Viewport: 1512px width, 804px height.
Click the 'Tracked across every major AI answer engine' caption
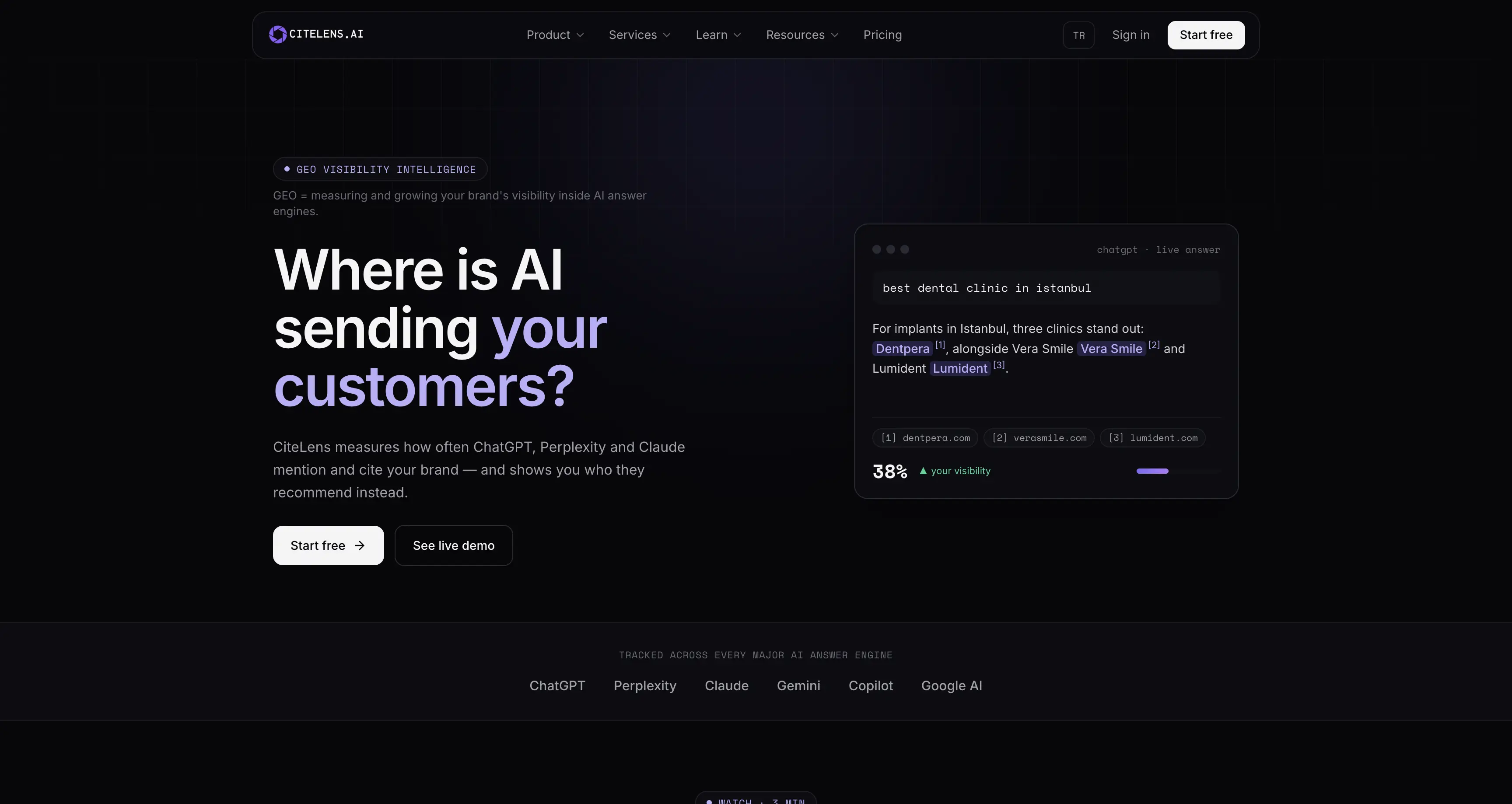click(756, 655)
